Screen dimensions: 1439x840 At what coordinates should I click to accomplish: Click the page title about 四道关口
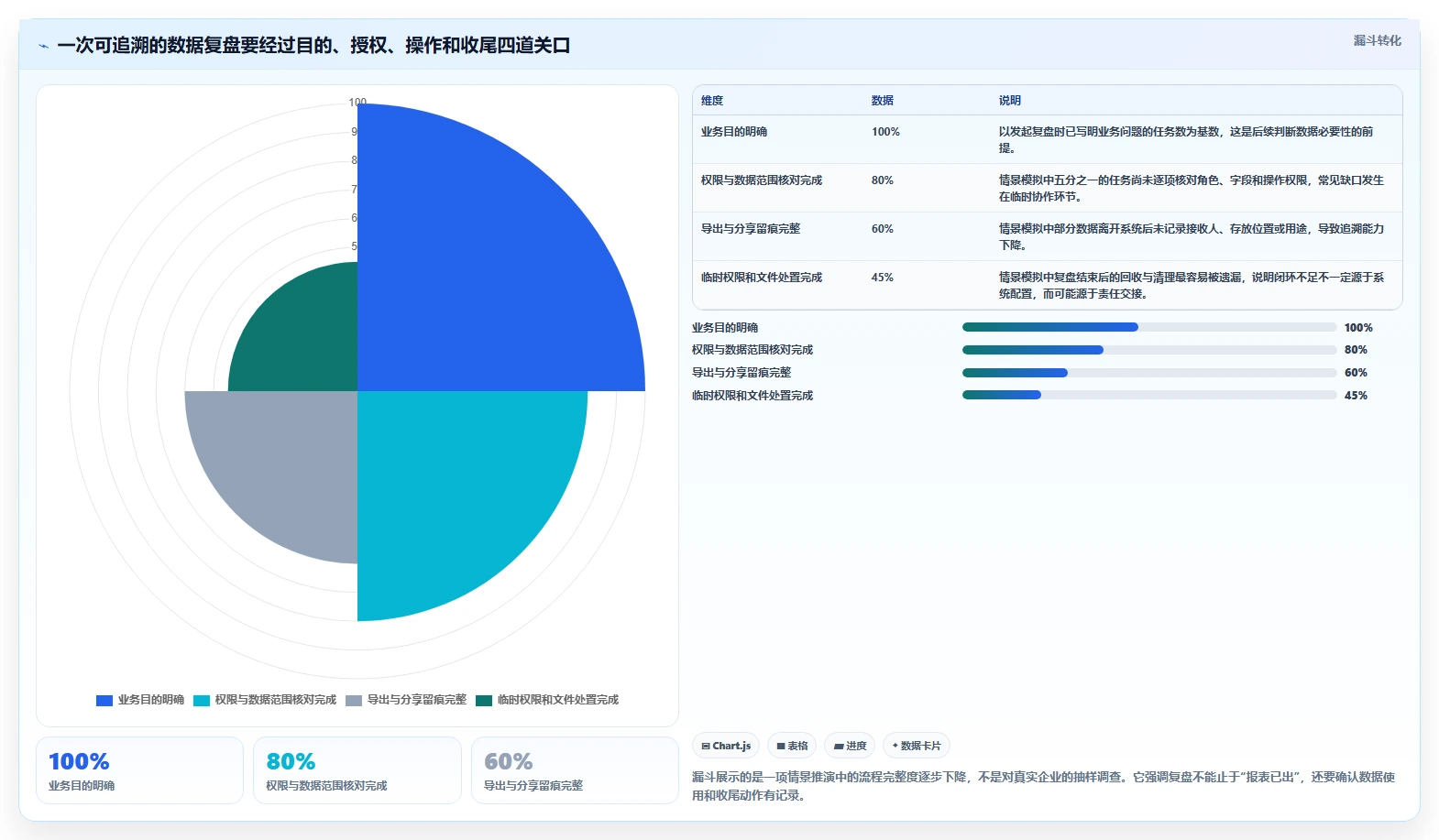click(x=313, y=46)
